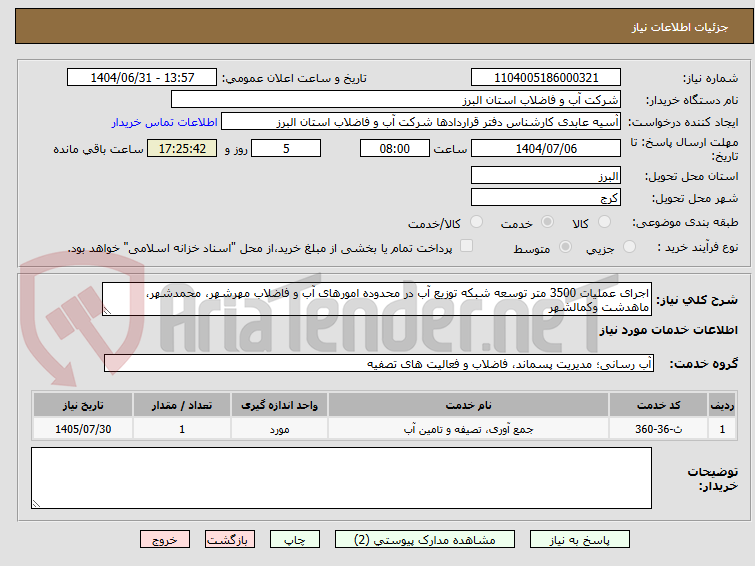Click the cell جمع آوری، تصفیه و تامین آب
Screen dimensions: 755x566
(469, 429)
